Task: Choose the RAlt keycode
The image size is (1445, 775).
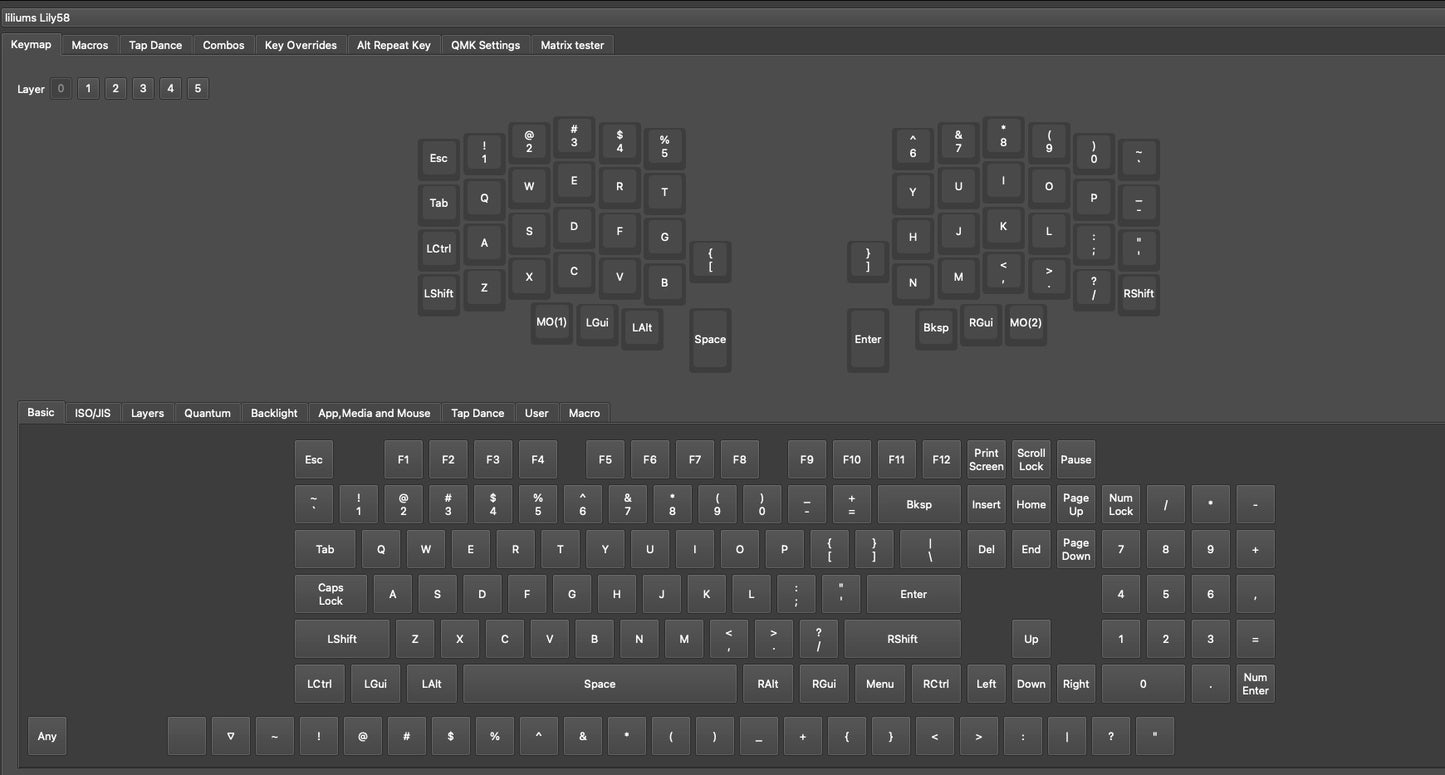Action: coord(768,684)
